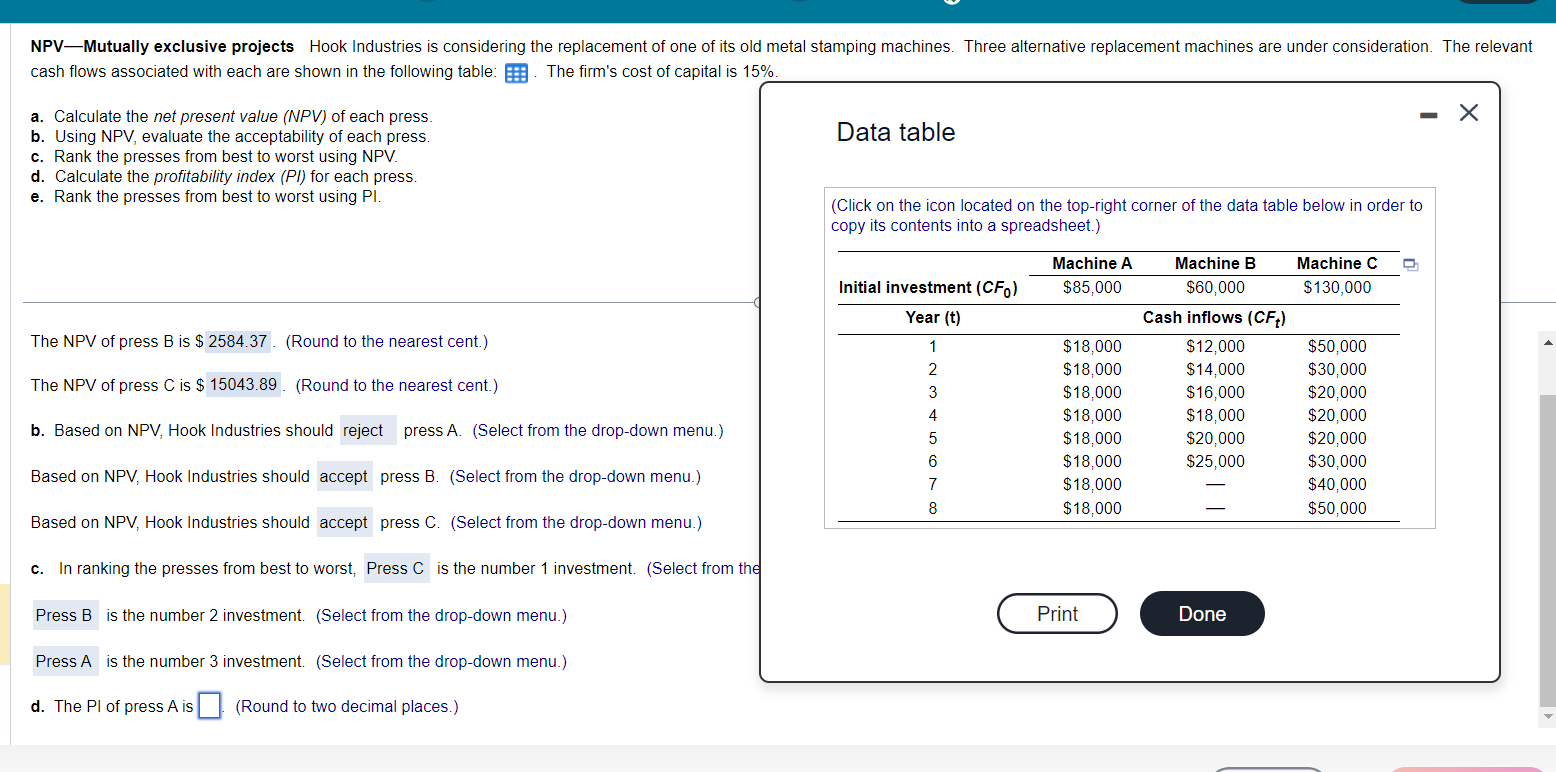Click the 'Year (t)' column label
The width and height of the screenshot is (1556, 772).
[933, 318]
